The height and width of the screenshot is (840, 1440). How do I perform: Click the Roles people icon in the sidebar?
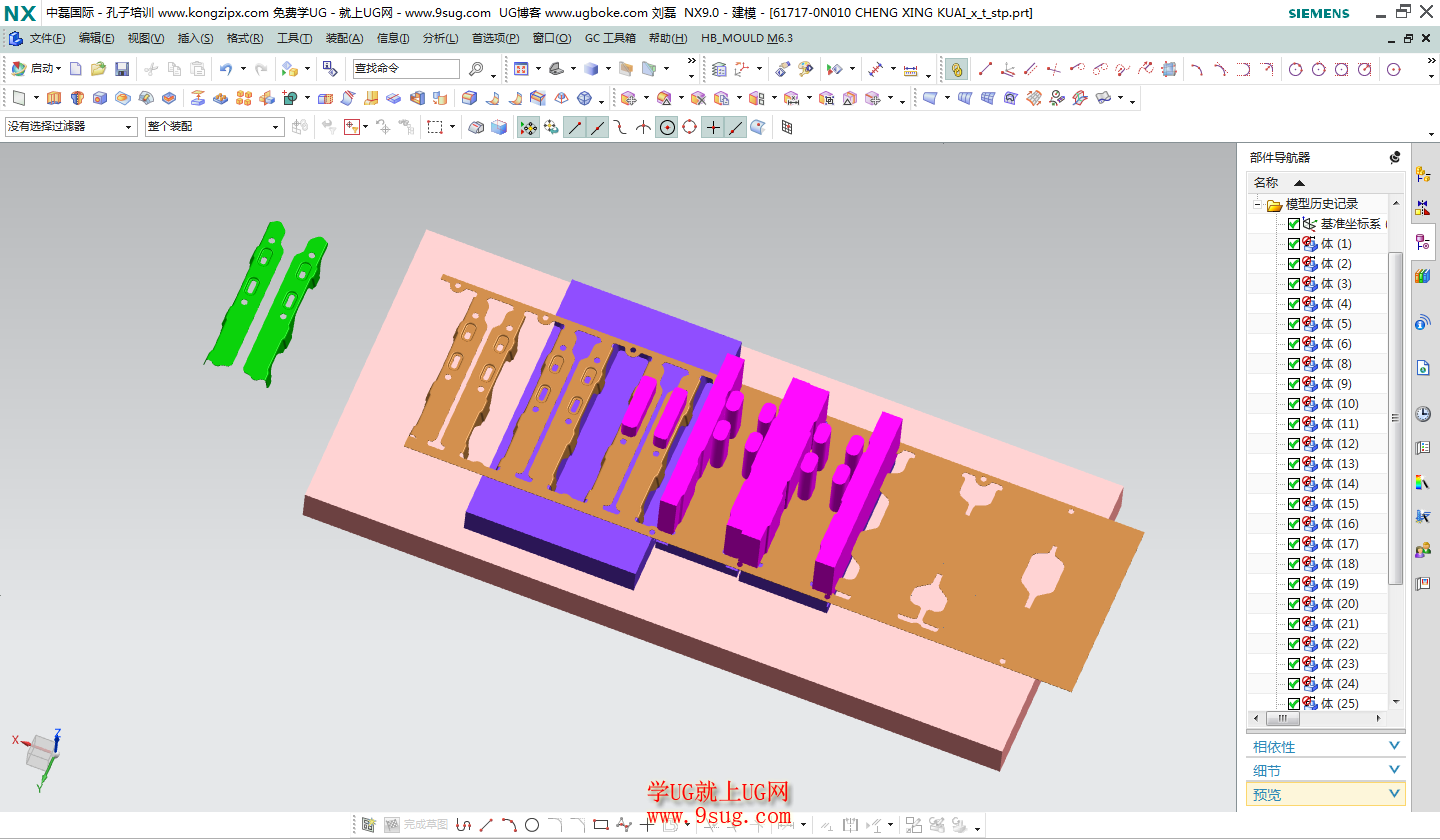(1423, 549)
